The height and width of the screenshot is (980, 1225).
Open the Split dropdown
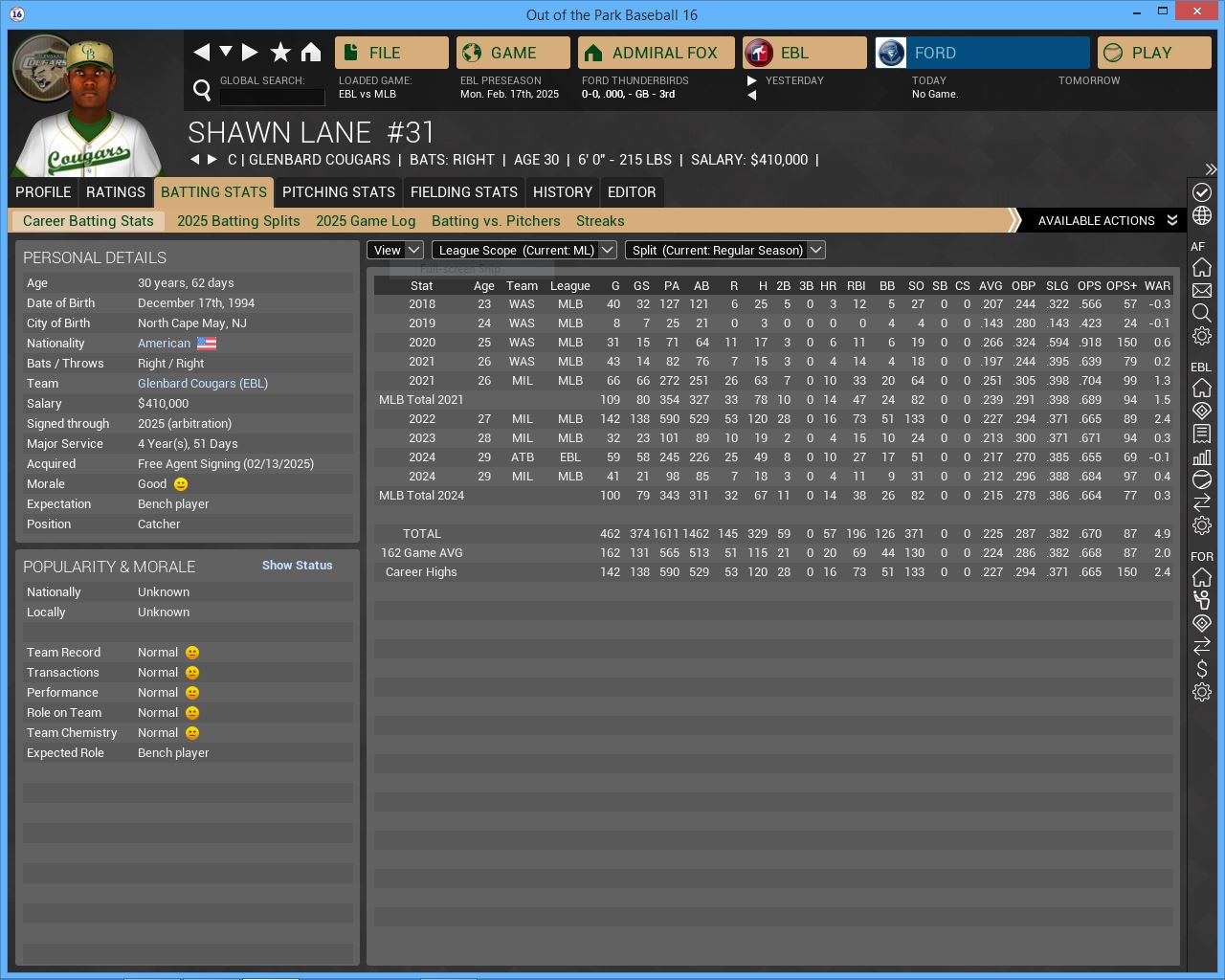[724, 250]
